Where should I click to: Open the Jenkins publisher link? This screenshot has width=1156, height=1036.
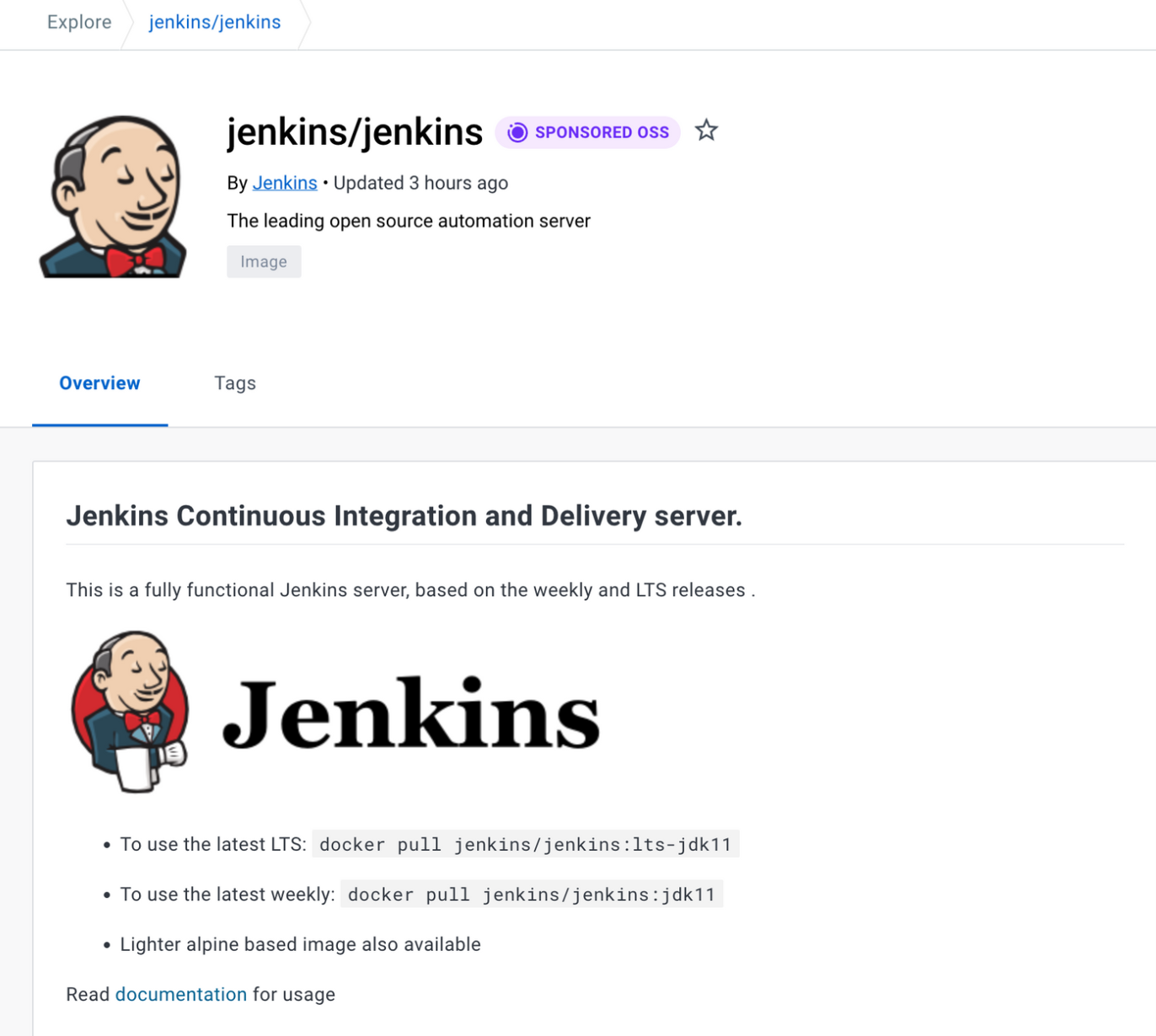coord(285,183)
